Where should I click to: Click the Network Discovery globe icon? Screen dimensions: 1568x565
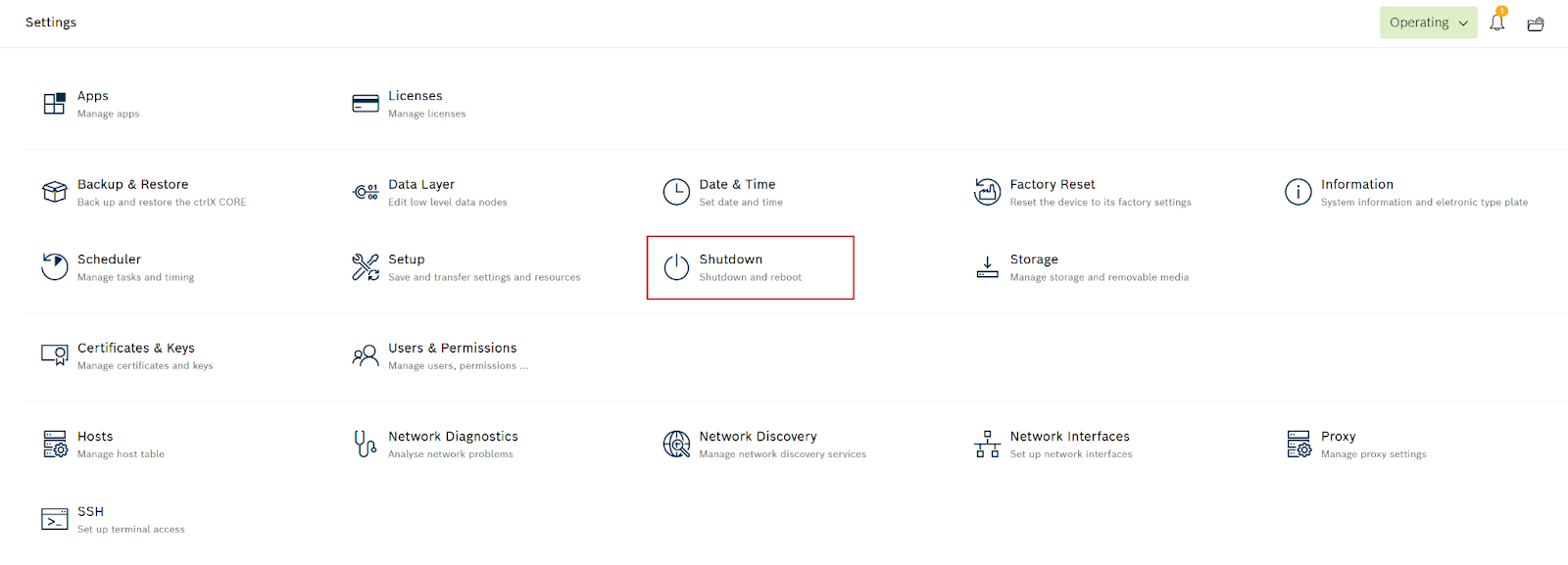click(676, 444)
